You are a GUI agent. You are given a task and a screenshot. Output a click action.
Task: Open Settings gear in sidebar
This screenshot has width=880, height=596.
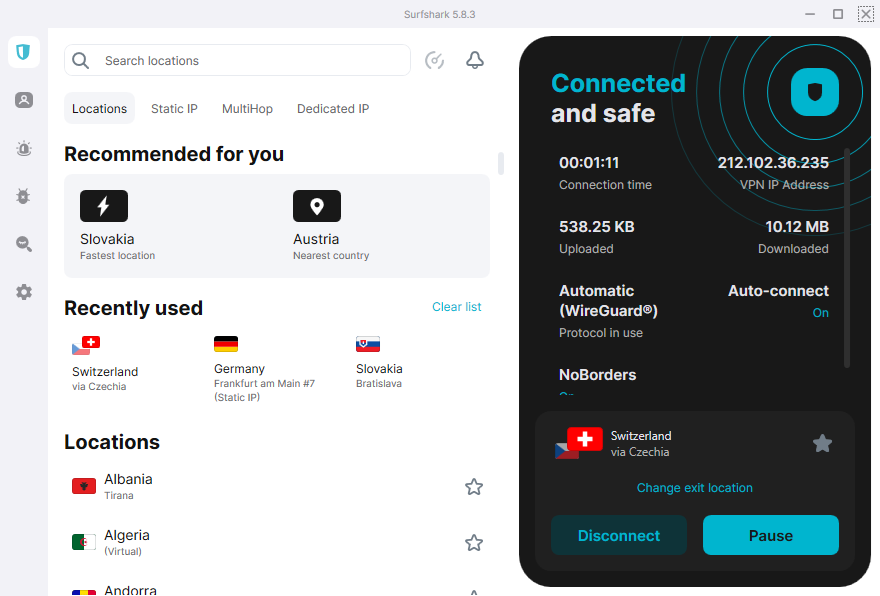[x=24, y=292]
